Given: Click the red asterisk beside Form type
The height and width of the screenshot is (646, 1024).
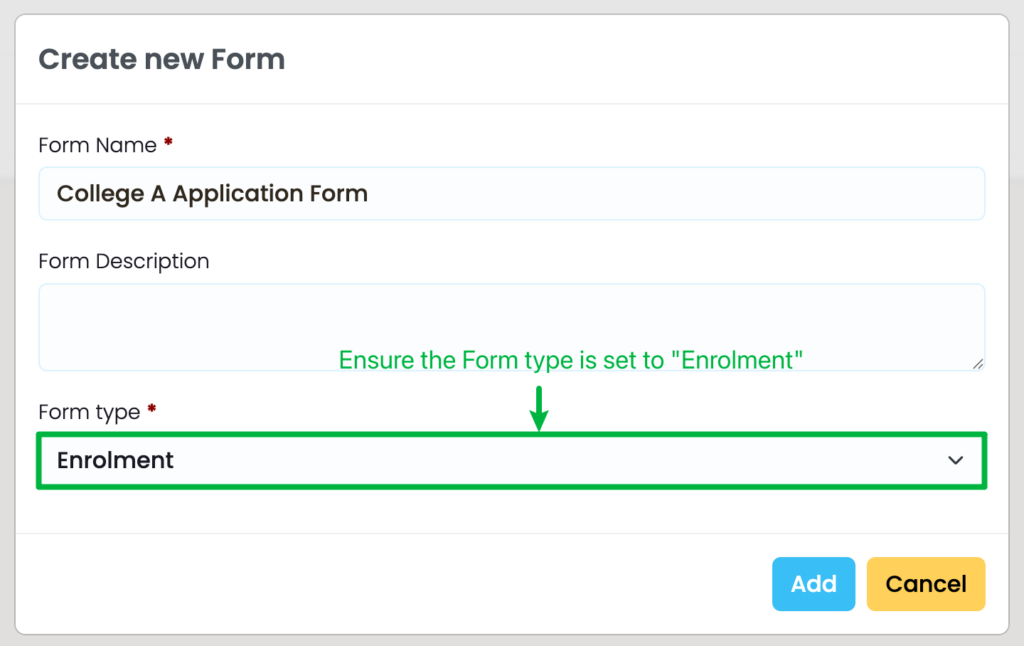Looking at the screenshot, I should pyautogui.click(x=151, y=410).
